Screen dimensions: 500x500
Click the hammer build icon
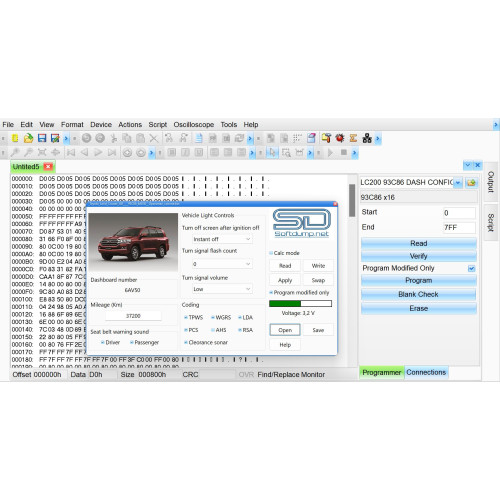[326, 138]
